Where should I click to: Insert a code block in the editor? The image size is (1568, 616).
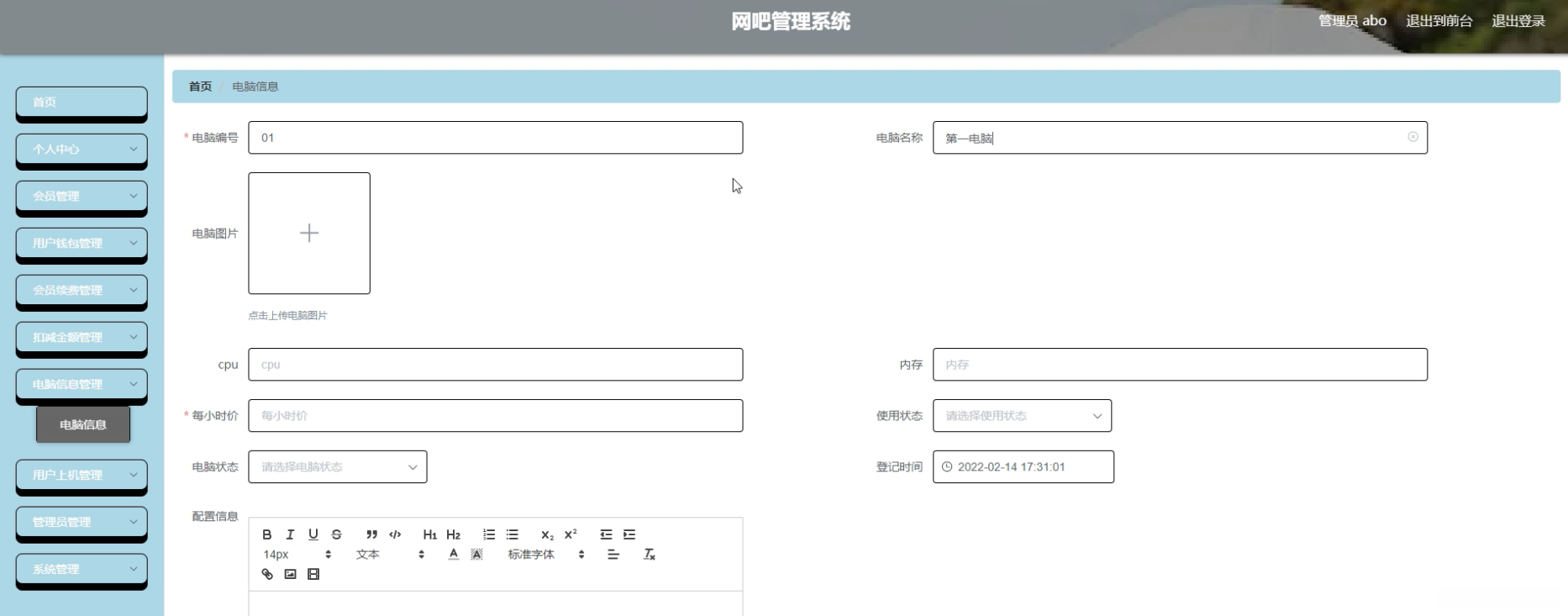tap(395, 534)
